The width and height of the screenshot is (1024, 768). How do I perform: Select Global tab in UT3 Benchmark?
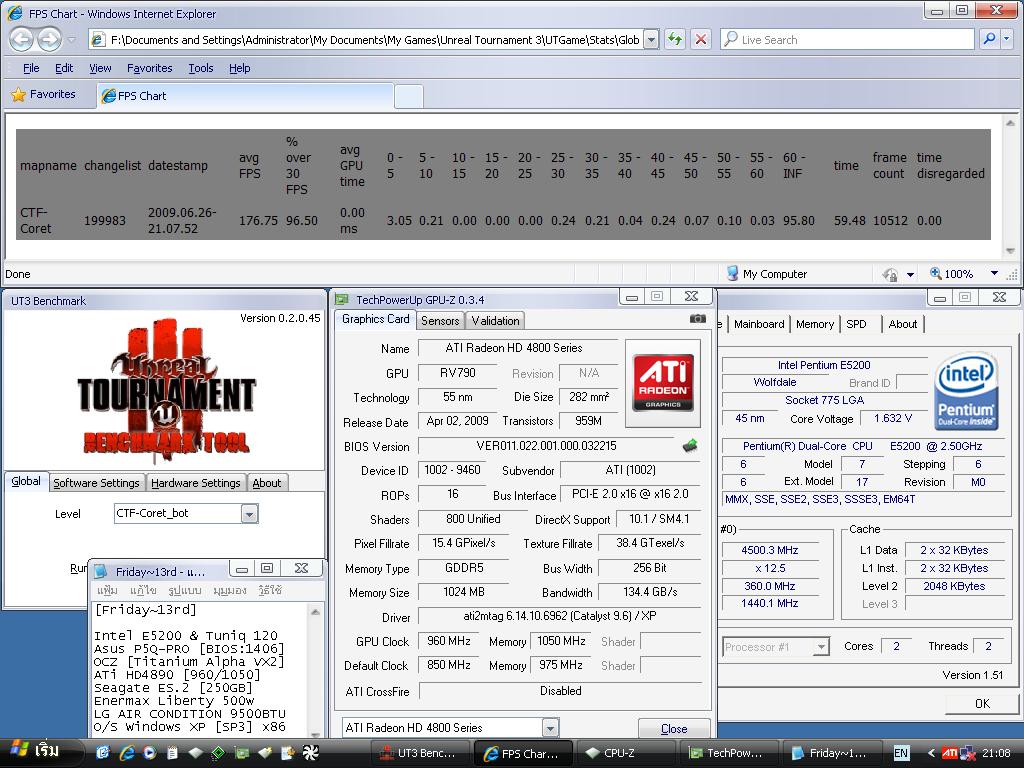click(x=26, y=481)
